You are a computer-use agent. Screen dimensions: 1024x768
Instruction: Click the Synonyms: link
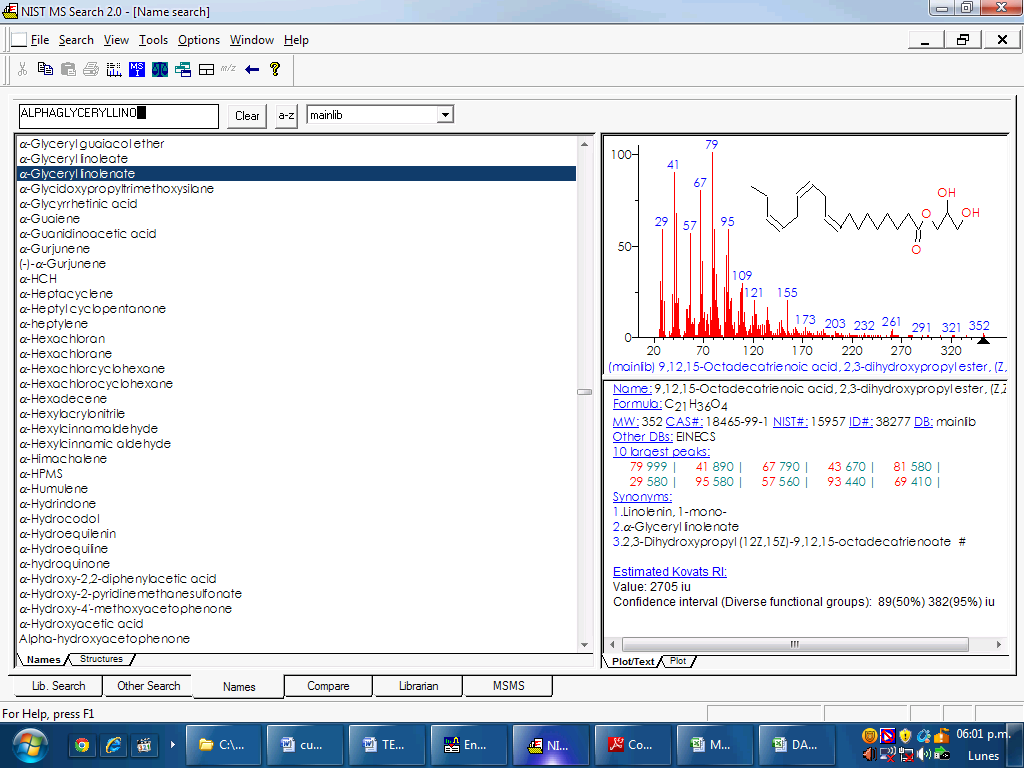(x=642, y=497)
